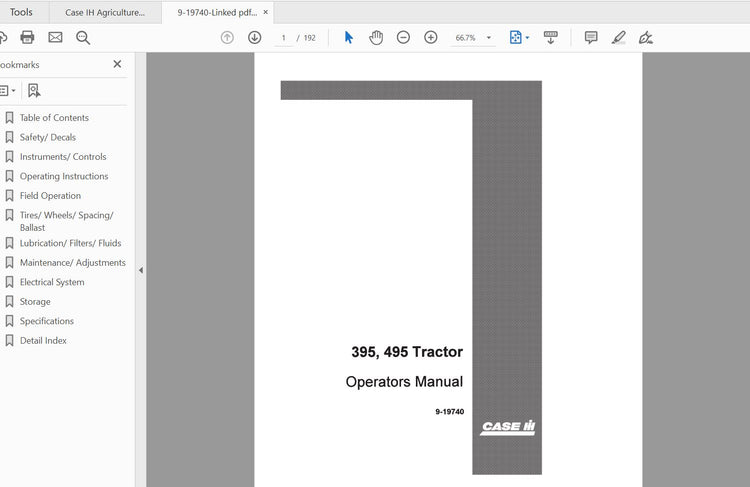Click the Detail Index bookmark ribbon icon
This screenshot has height=487, width=750.
point(9,340)
